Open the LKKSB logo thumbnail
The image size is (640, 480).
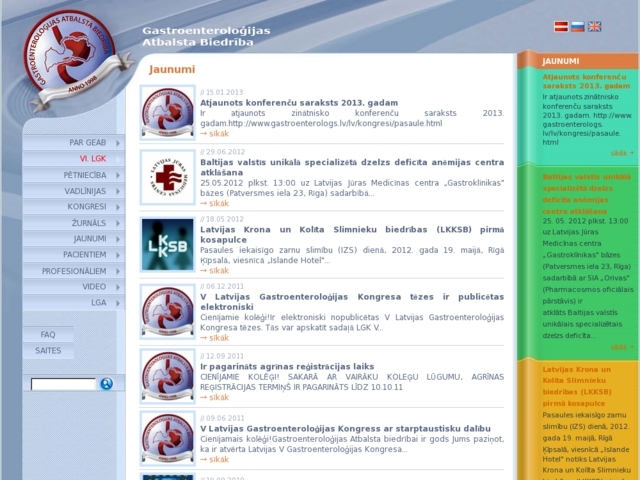pyautogui.click(x=168, y=244)
